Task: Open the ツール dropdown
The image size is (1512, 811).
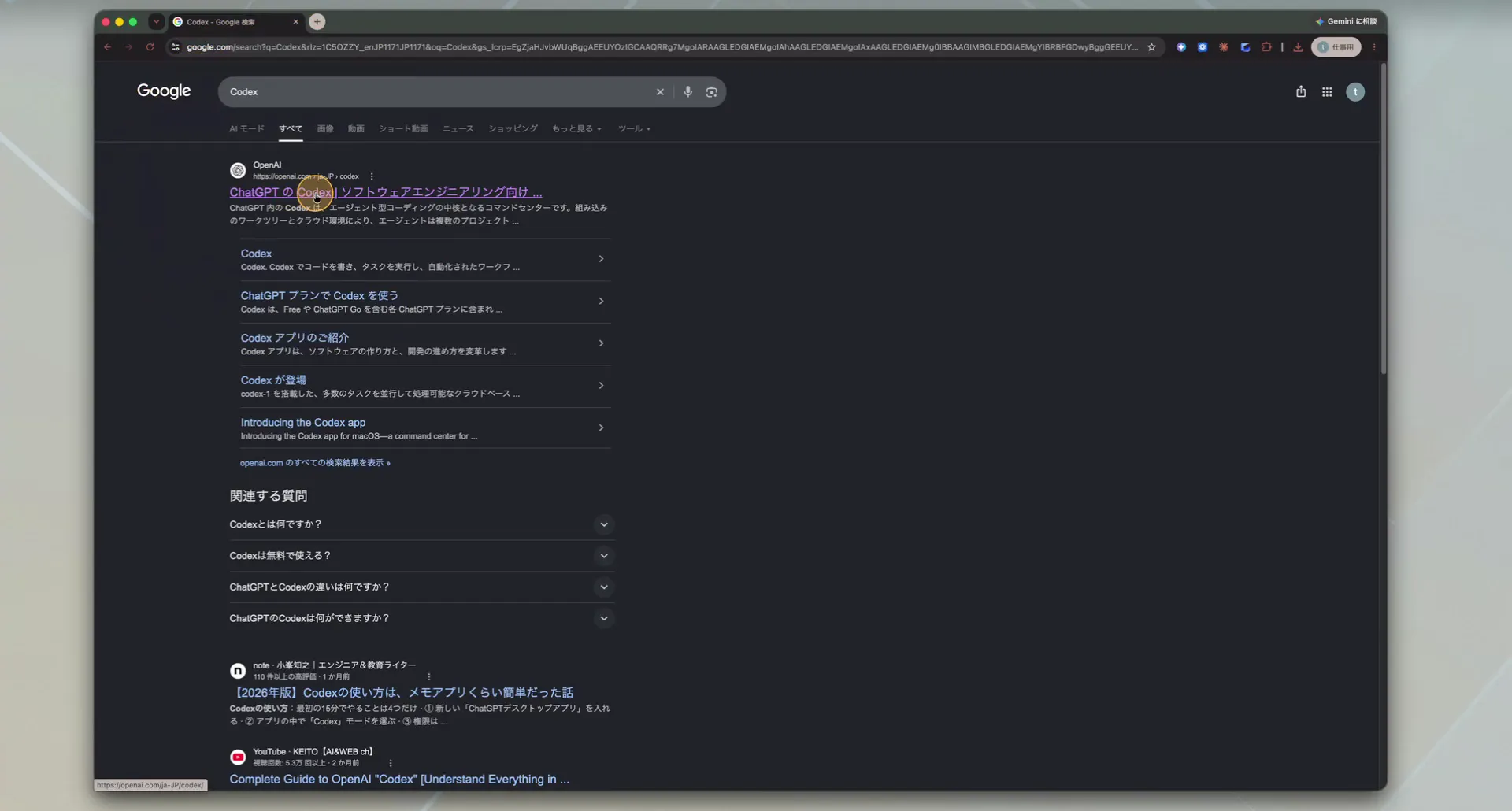Action: tap(634, 129)
